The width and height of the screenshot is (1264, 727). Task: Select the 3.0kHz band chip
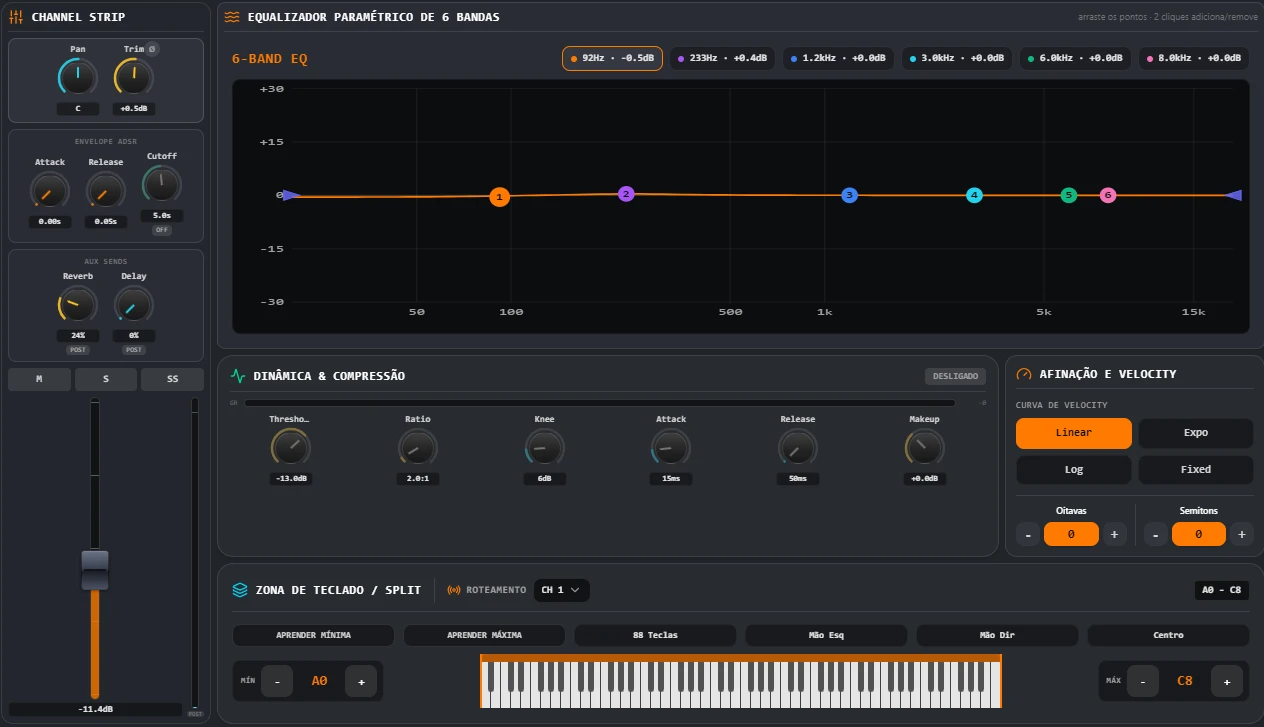coord(957,58)
